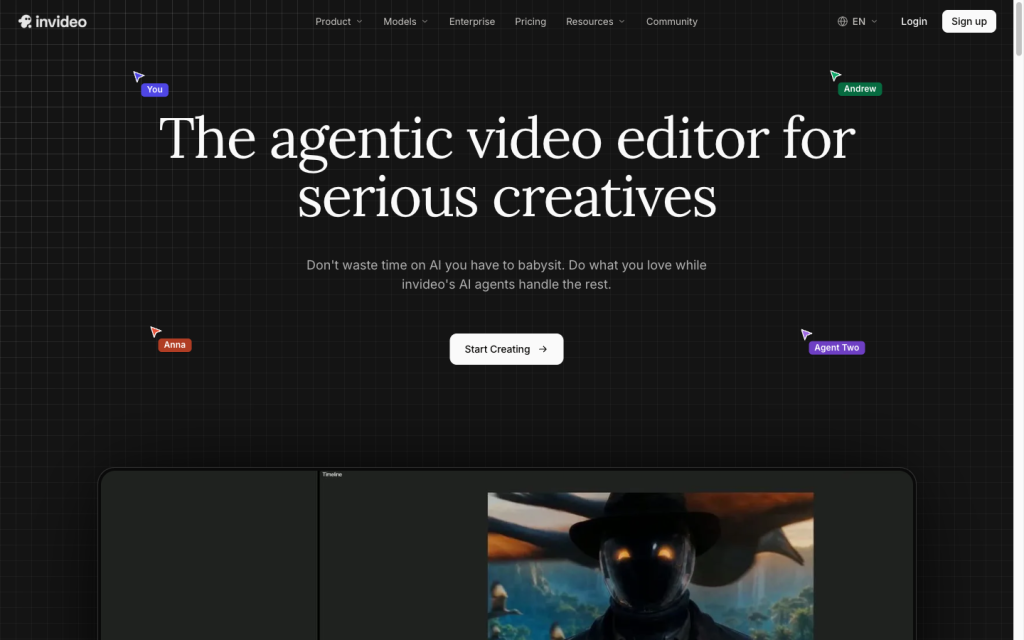Click the blue "You" cursor label

[155, 89]
